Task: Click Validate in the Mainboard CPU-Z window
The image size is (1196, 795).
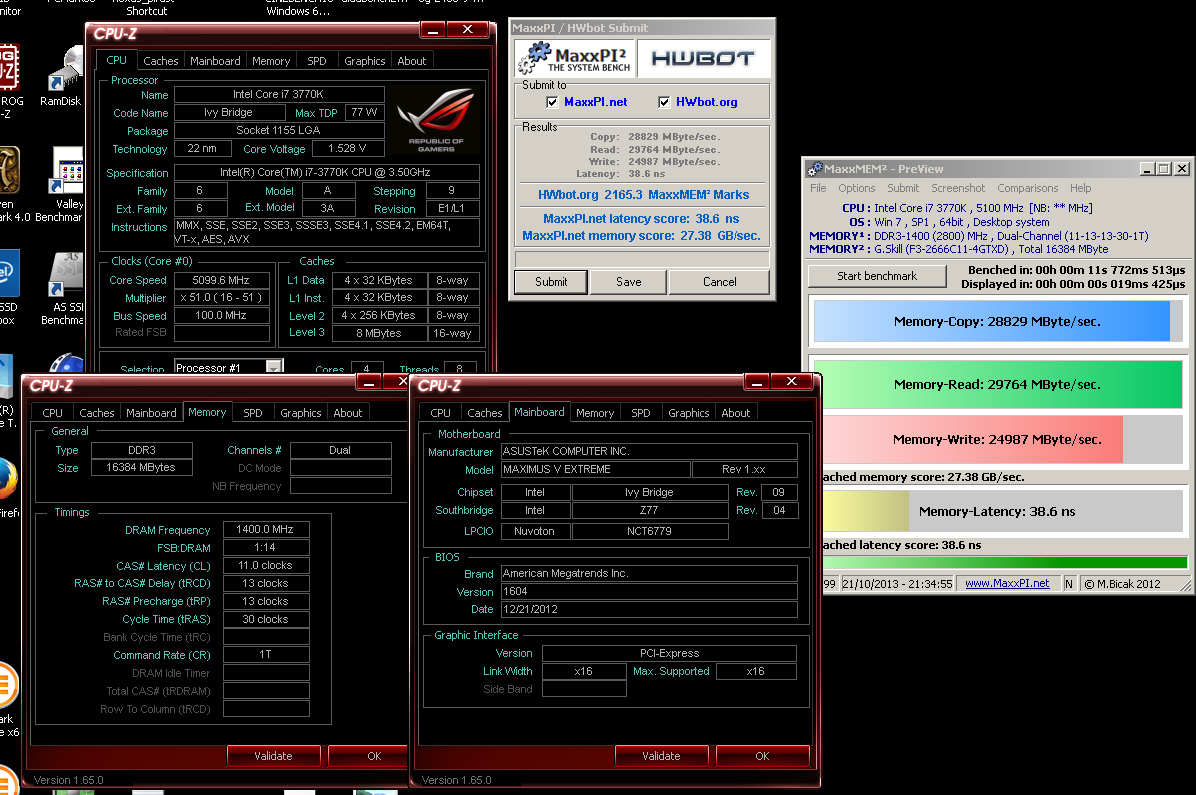Action: pos(661,756)
